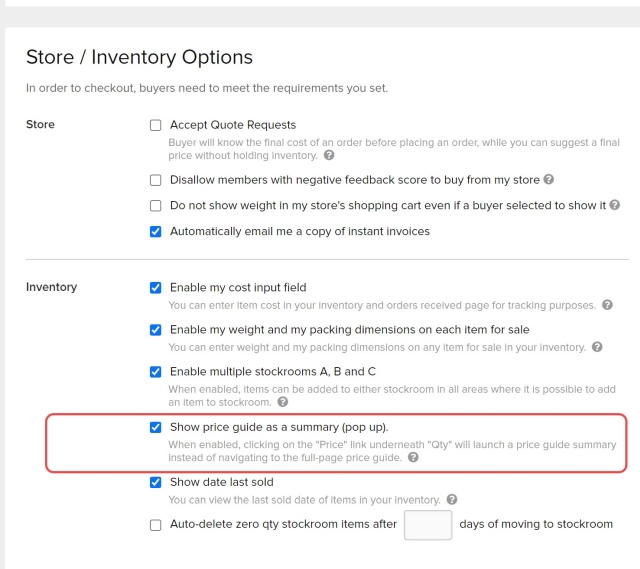This screenshot has height=569, width=640.
Task: Open help icon for packing dimensions description
Action: tap(597, 347)
